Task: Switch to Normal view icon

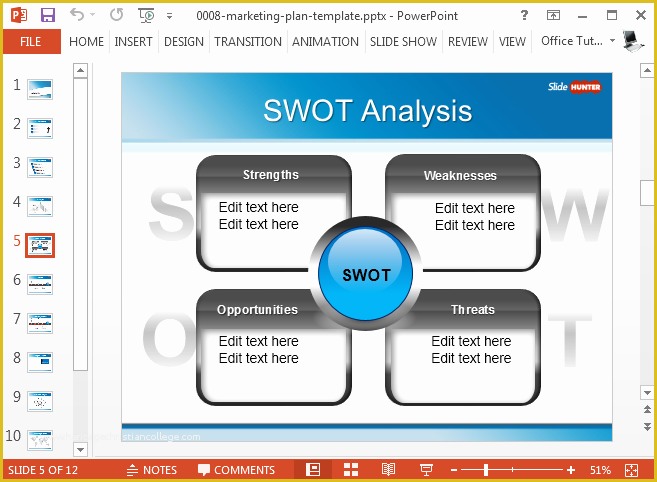Action: click(313, 470)
